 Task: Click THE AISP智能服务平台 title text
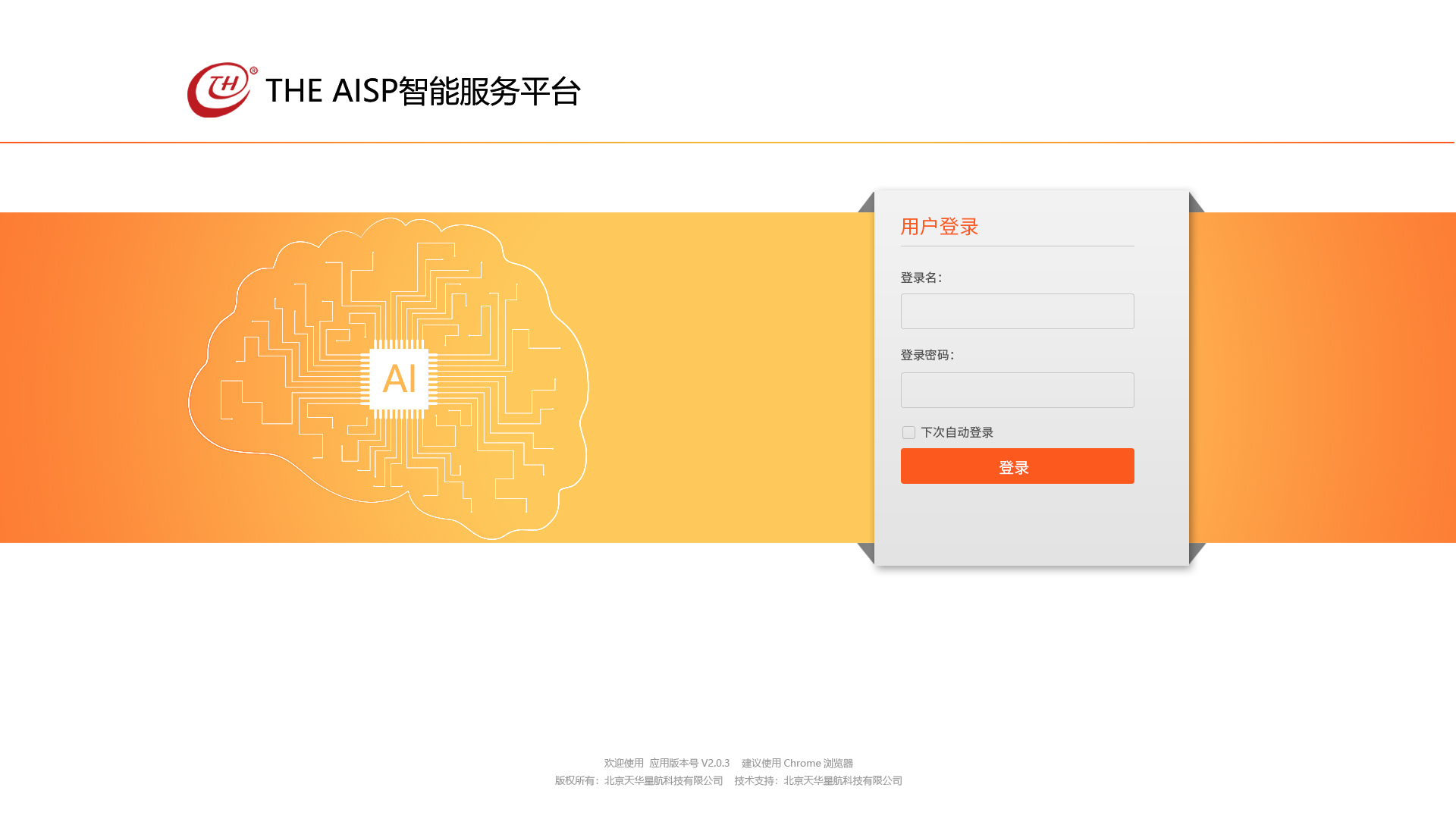423,91
